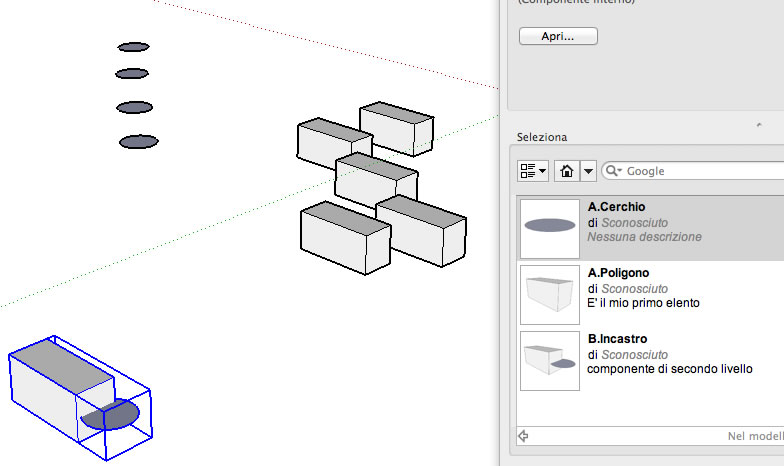
Task: Select the A.Poligono component thumbnail
Action: [550, 294]
